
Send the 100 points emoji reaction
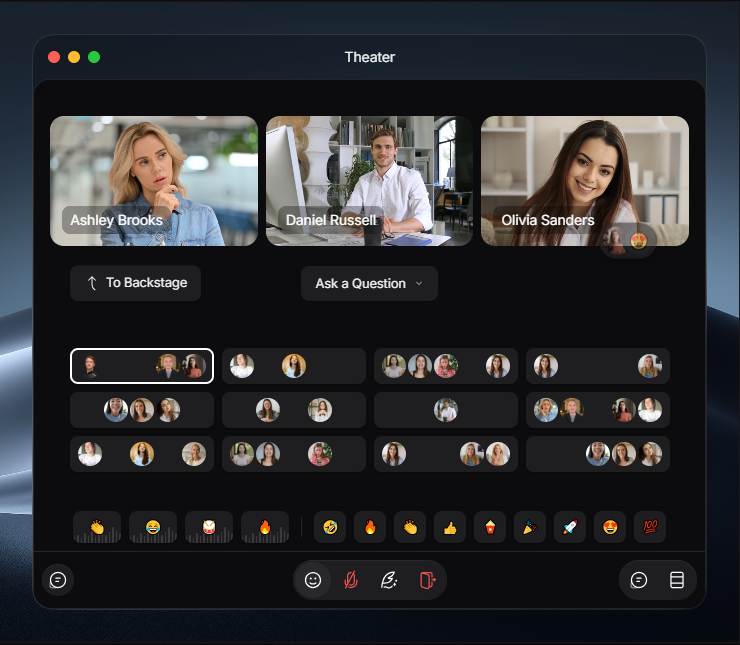pyautogui.click(x=650, y=527)
